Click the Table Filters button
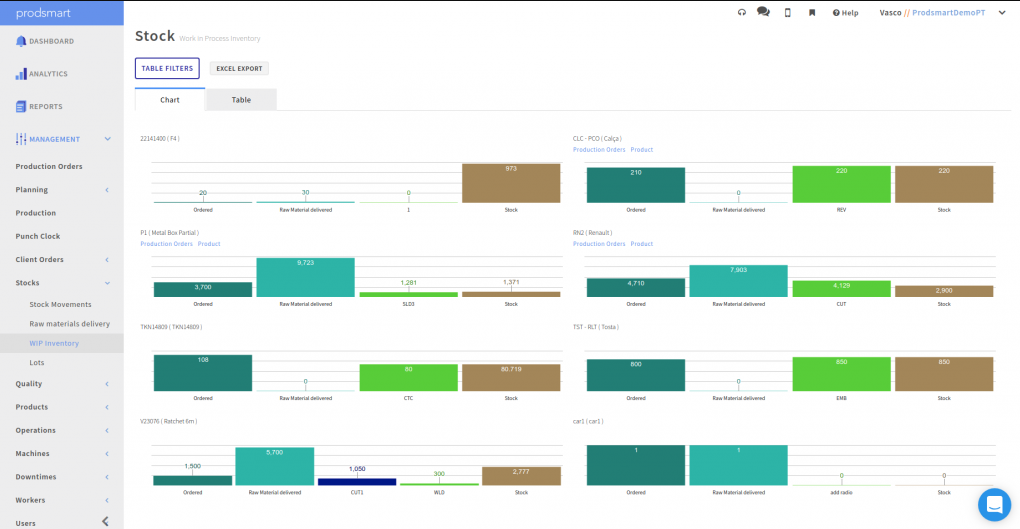 [x=167, y=68]
